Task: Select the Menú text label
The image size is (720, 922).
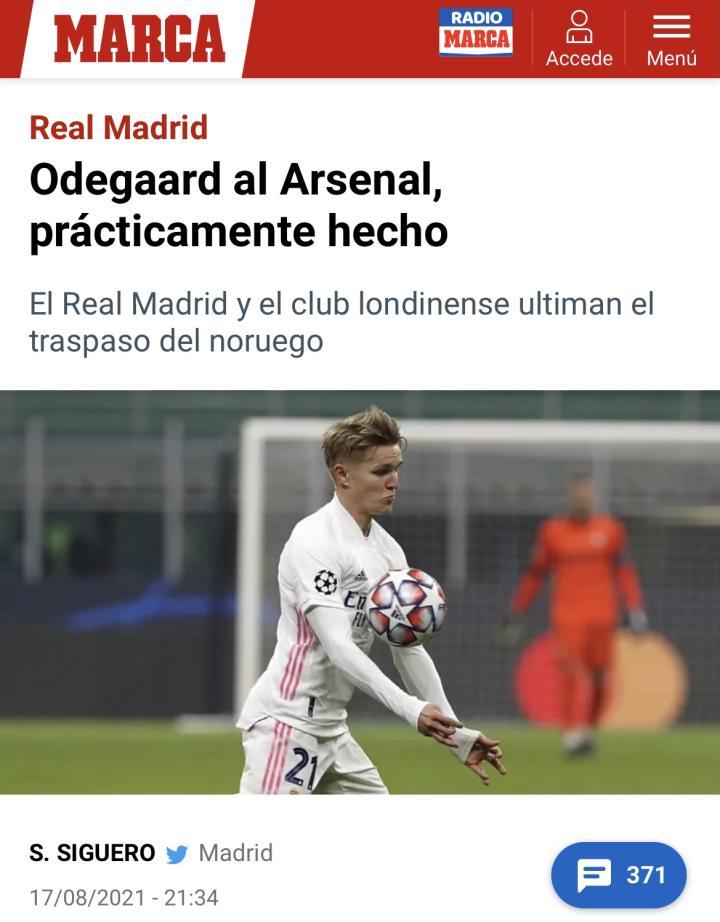Action: coord(671,58)
